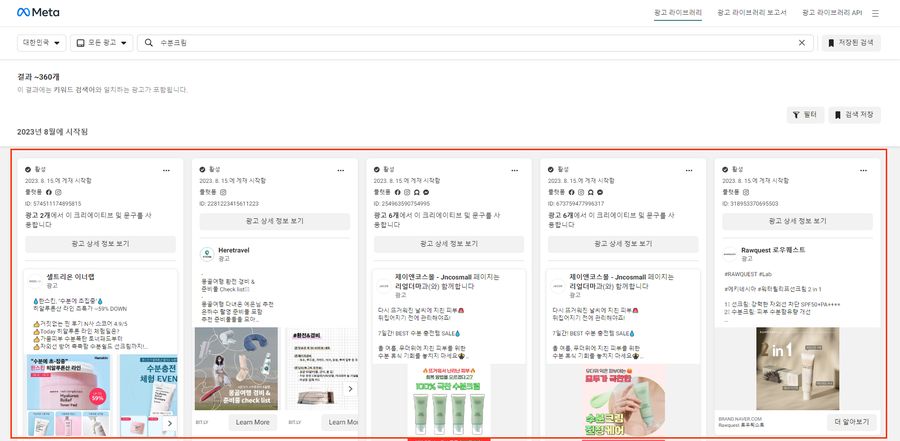Click Messenger icon on ad ID 254963590754995
Screen dimensions: 900x441
(x=425, y=192)
